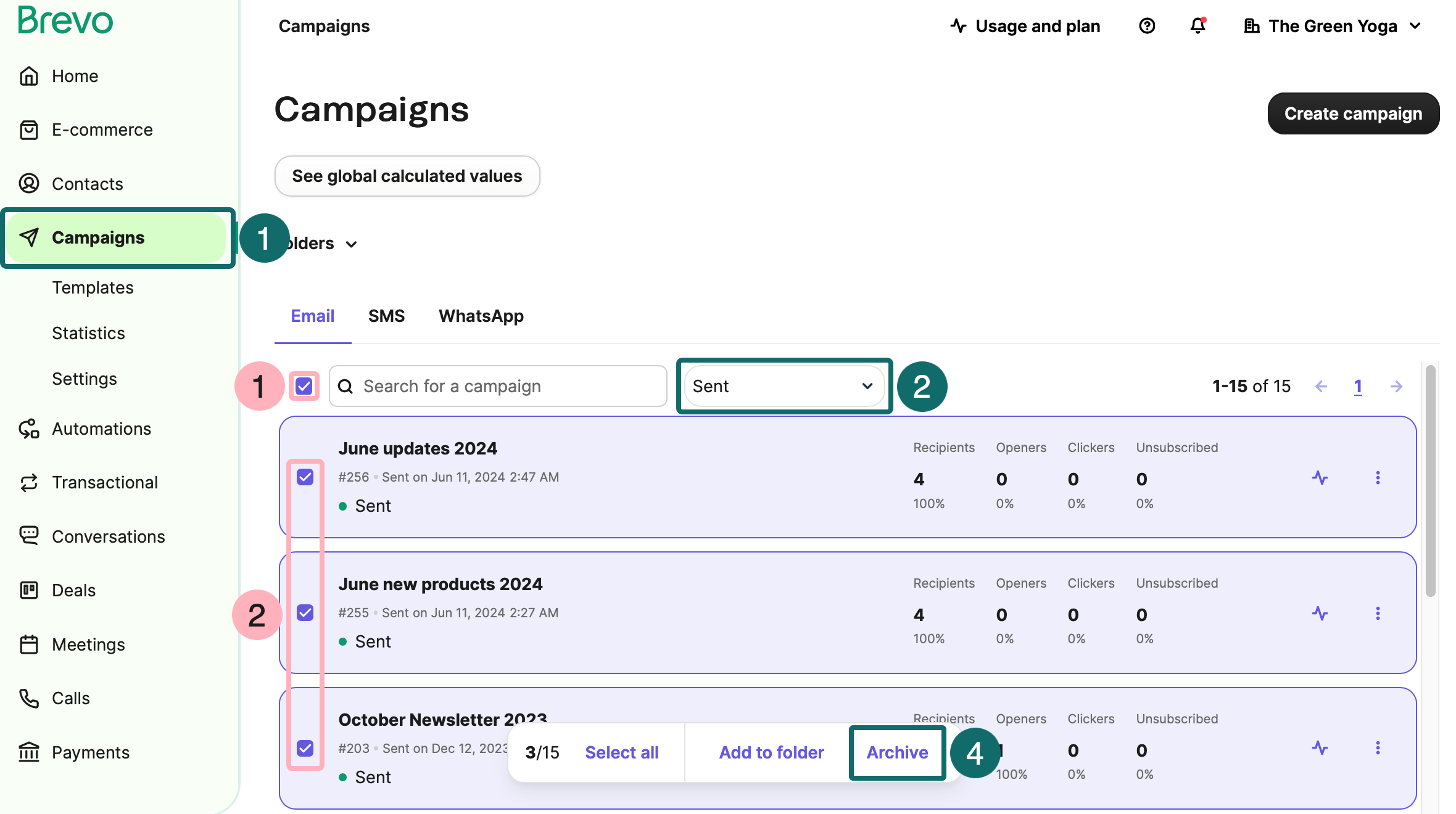Viewport: 1456px width, 814px height.
Task: Switch to the SMS tab
Action: 386,316
